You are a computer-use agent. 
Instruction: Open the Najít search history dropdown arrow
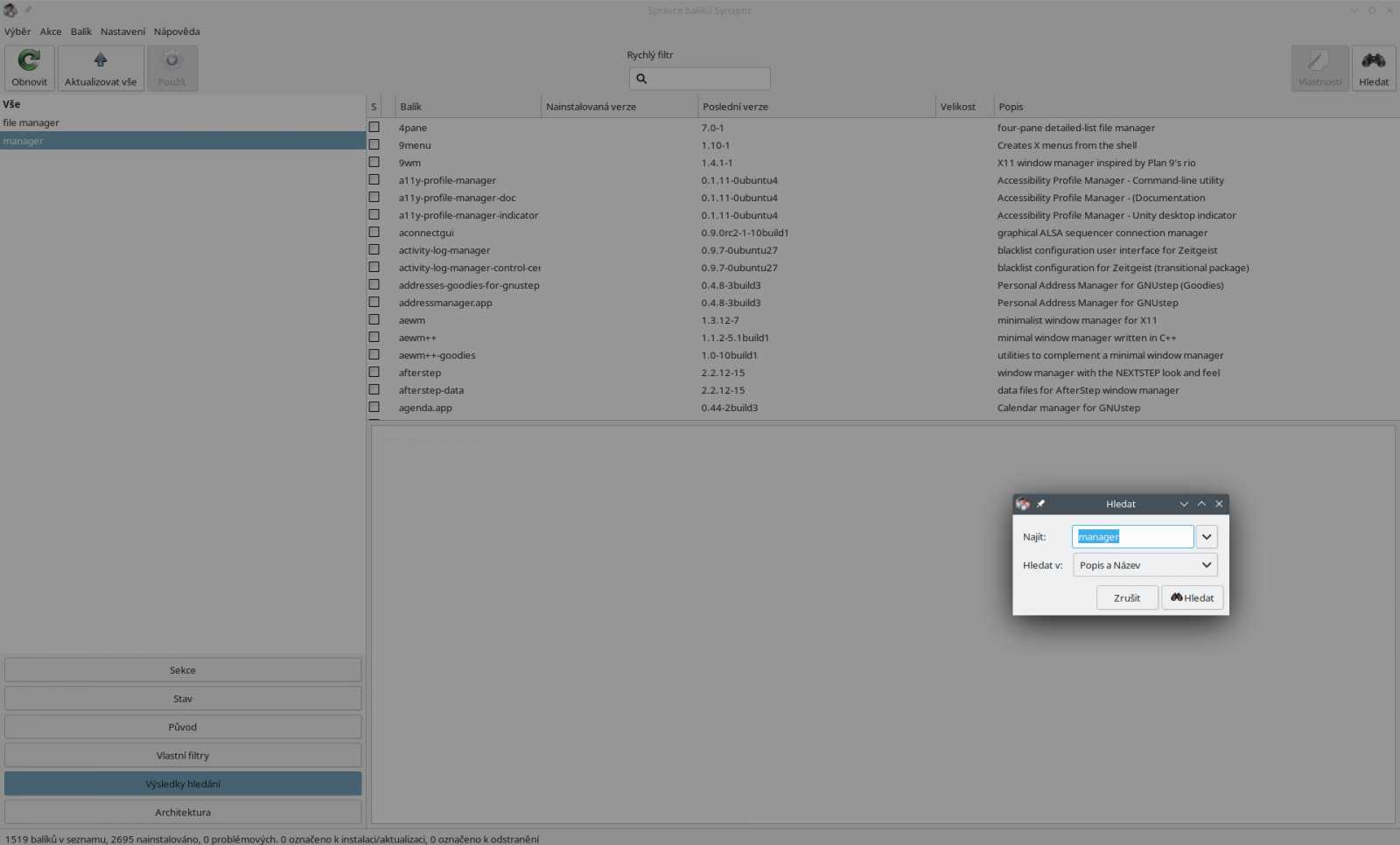(x=1207, y=536)
